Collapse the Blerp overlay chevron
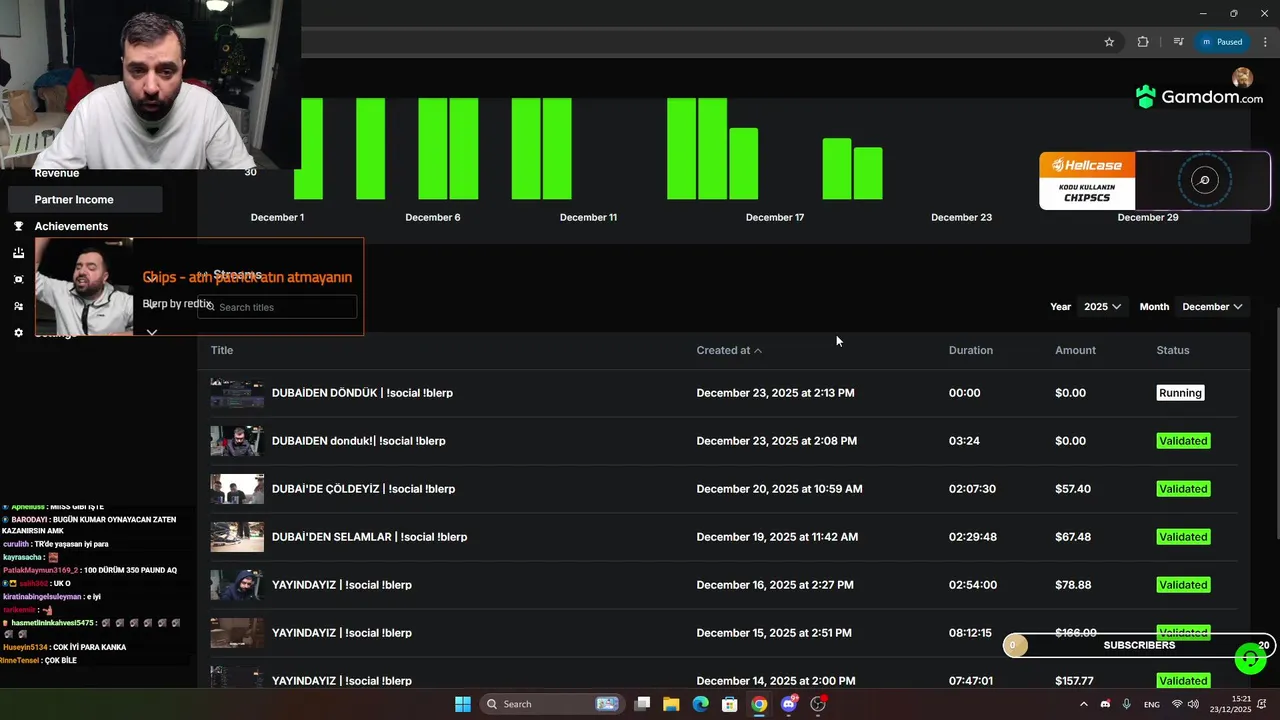The image size is (1280, 720). point(152,332)
